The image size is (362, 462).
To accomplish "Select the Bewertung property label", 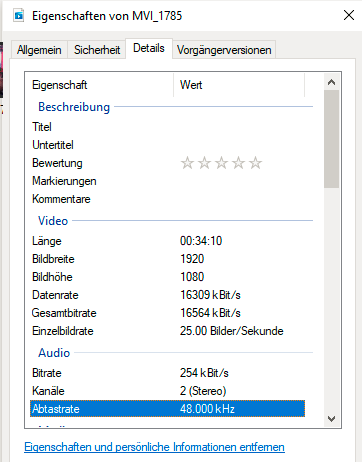I will [x=57, y=163].
